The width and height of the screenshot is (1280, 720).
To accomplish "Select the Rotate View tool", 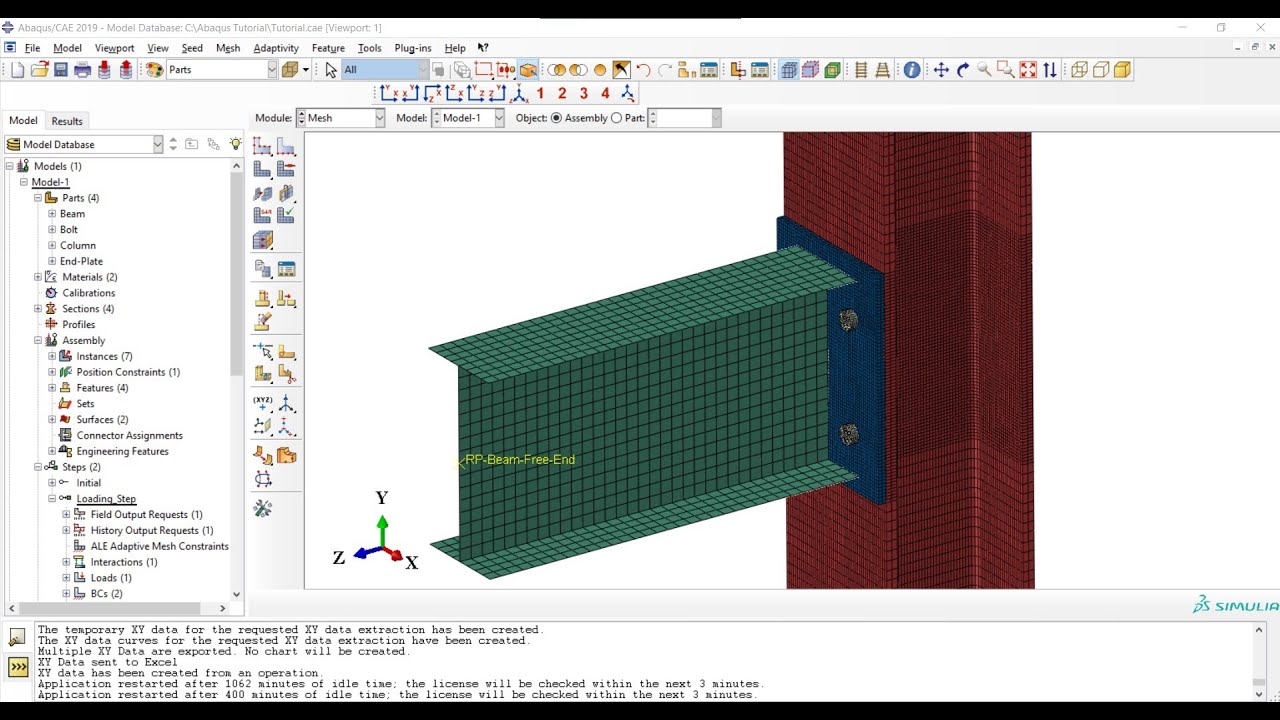I will pyautogui.click(x=963, y=70).
